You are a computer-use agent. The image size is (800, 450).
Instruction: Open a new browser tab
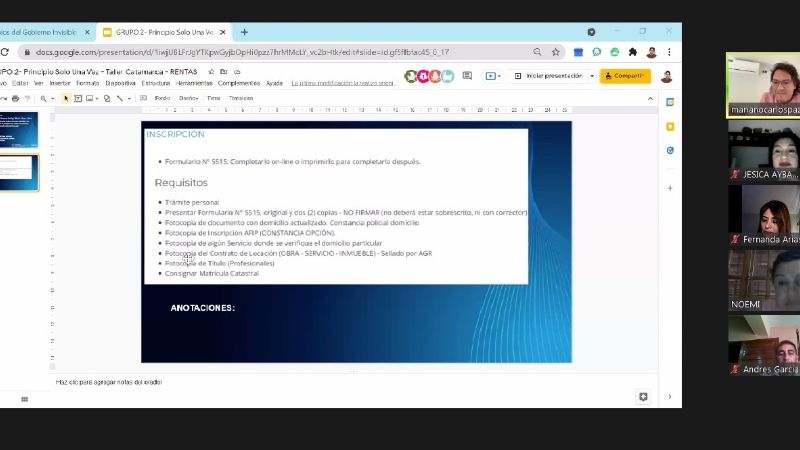[x=244, y=32]
